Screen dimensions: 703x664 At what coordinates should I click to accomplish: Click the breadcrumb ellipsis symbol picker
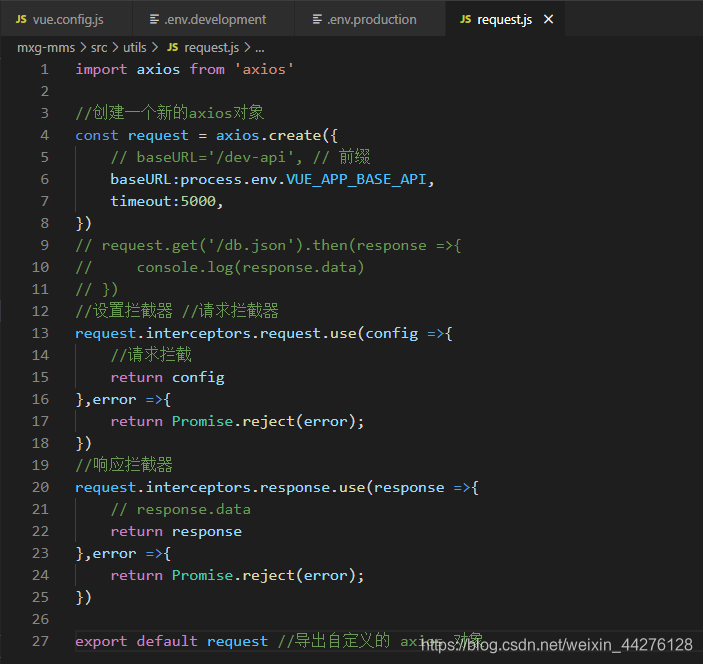(260, 48)
